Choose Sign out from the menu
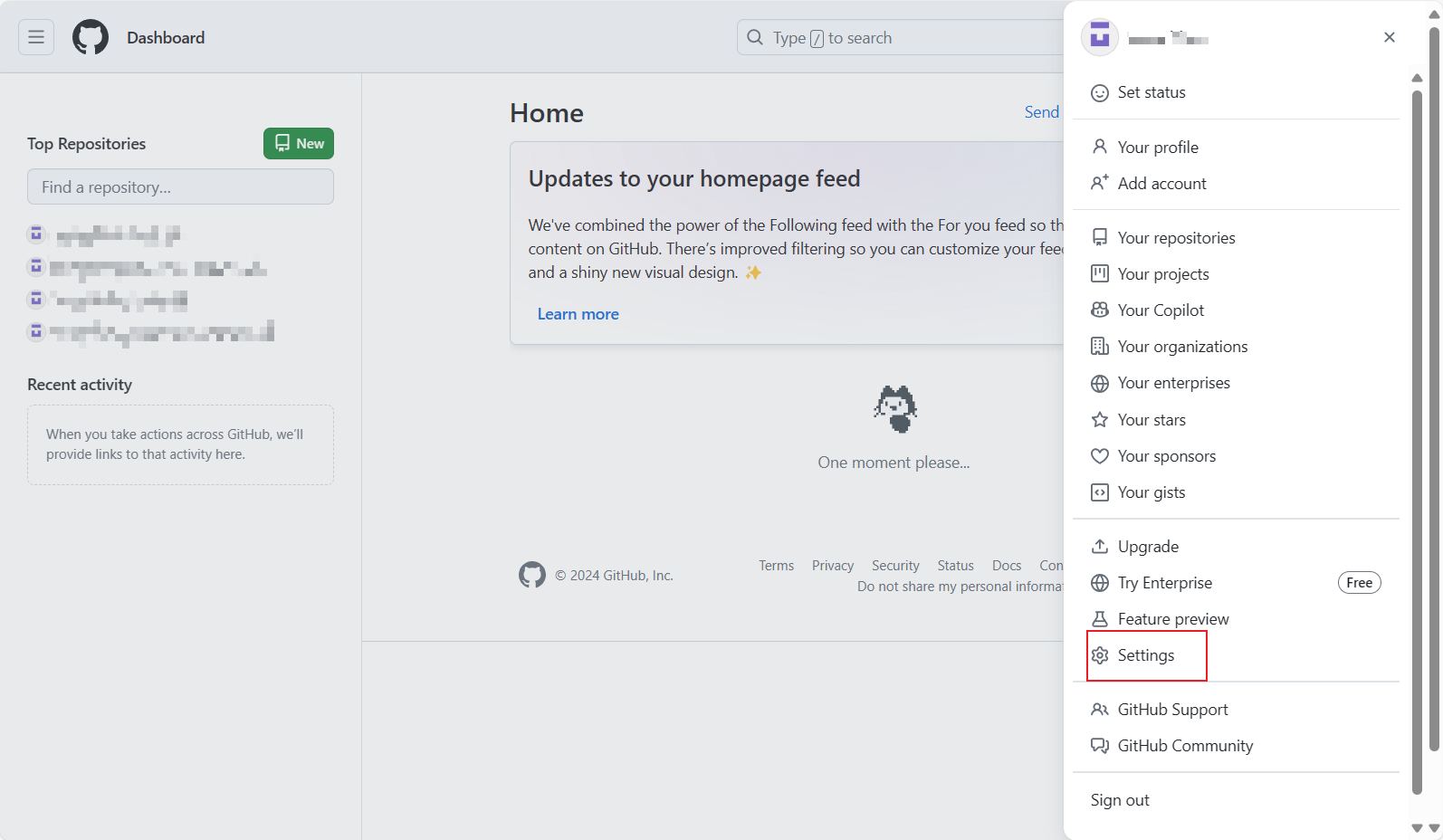1443x840 pixels. 1120,800
